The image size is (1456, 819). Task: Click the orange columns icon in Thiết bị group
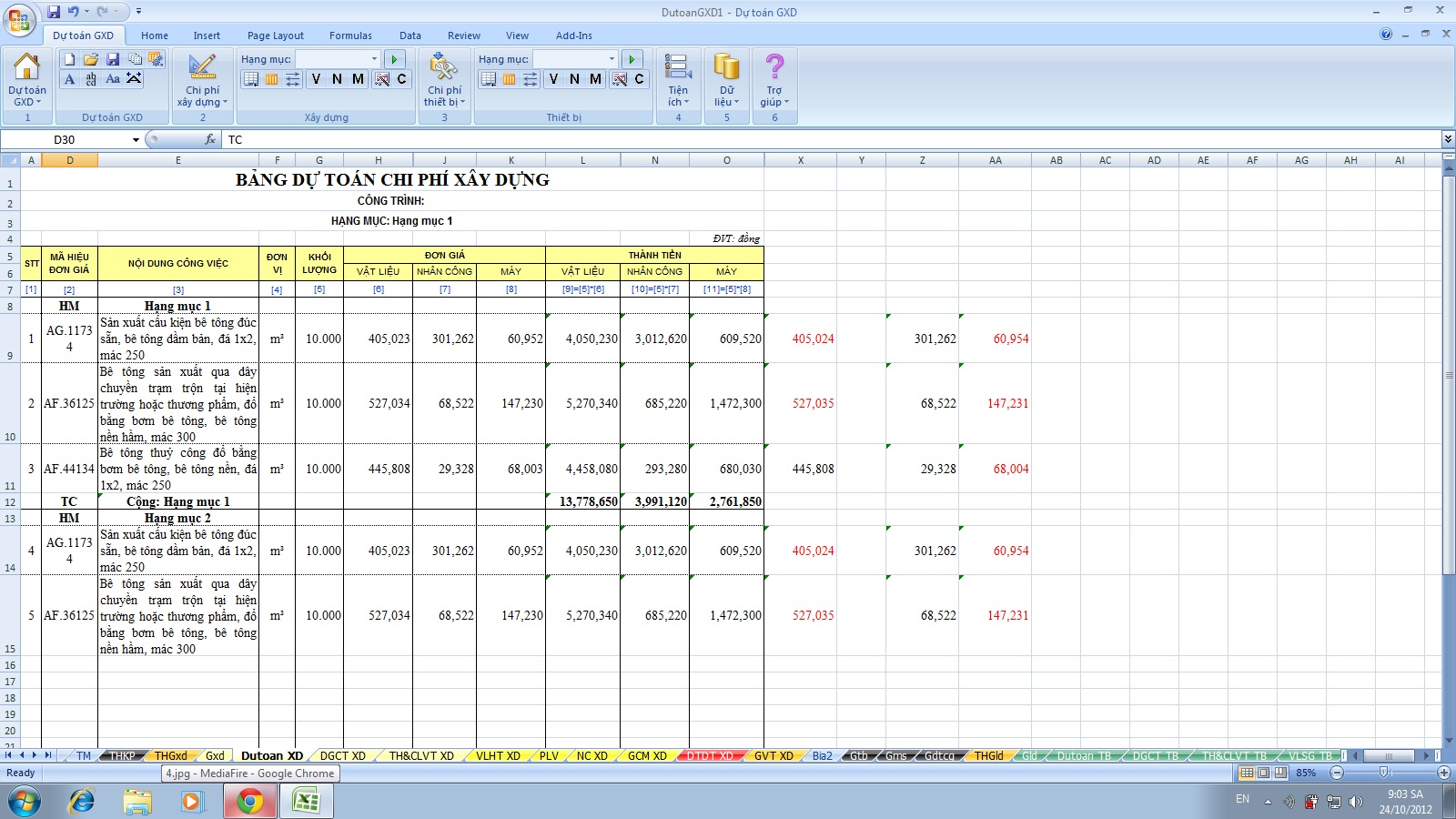coord(509,79)
